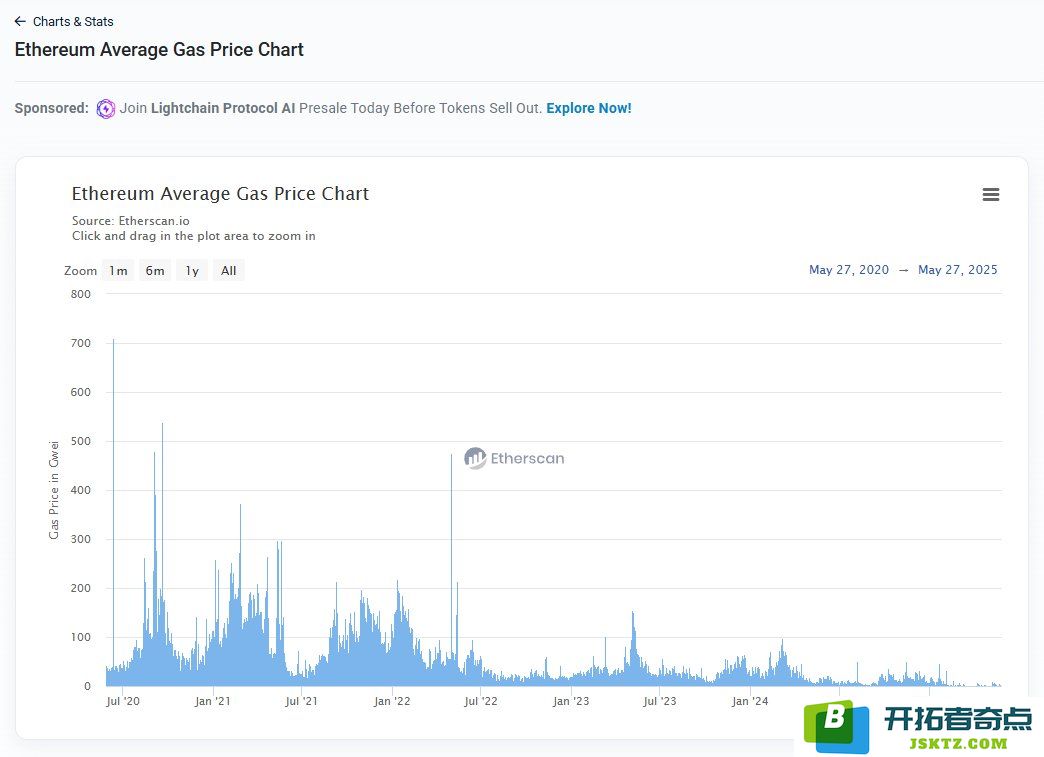Open the chart hamburger context menu

[991, 194]
